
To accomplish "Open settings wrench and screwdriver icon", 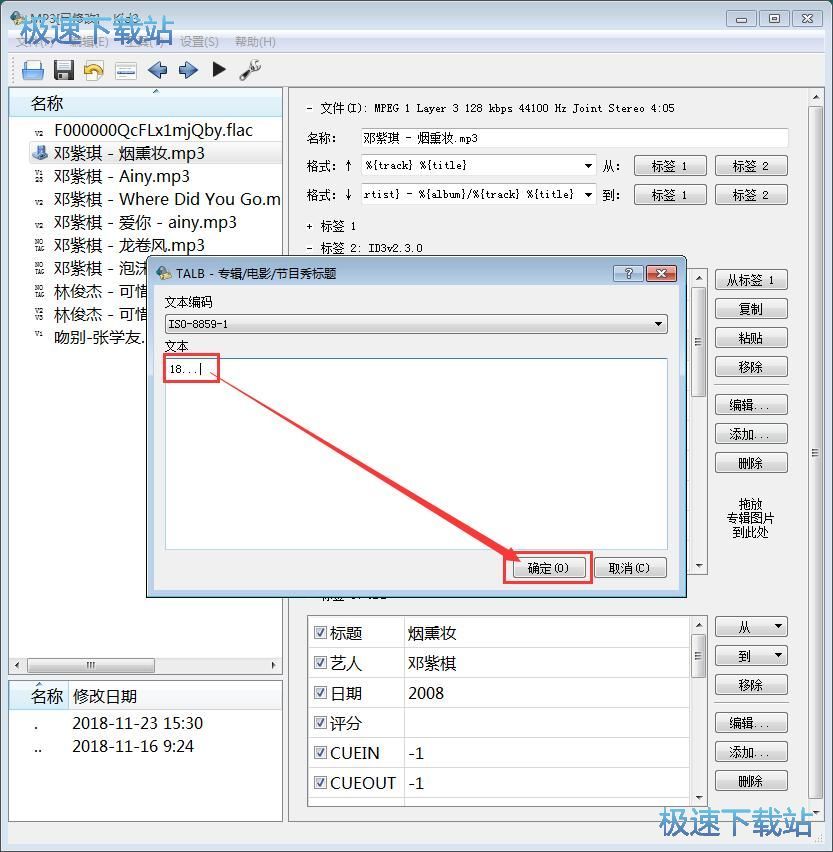I will pos(250,70).
